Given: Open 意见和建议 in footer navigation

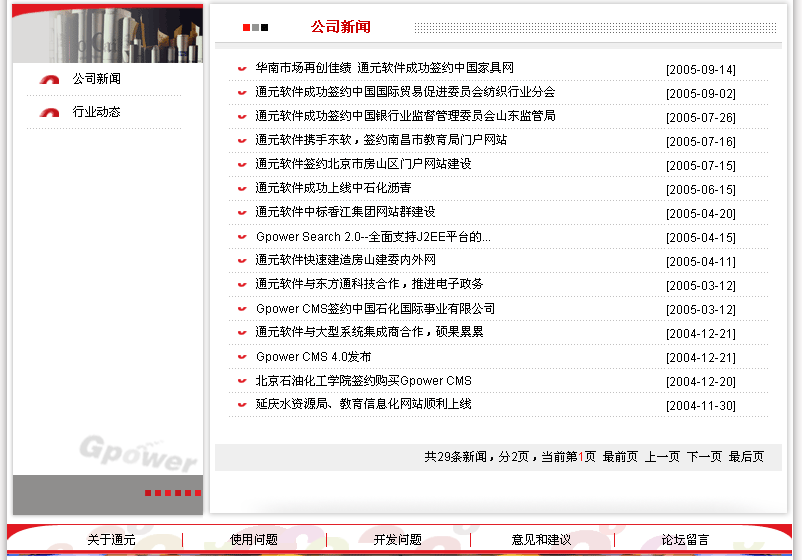Looking at the screenshot, I should 541,540.
